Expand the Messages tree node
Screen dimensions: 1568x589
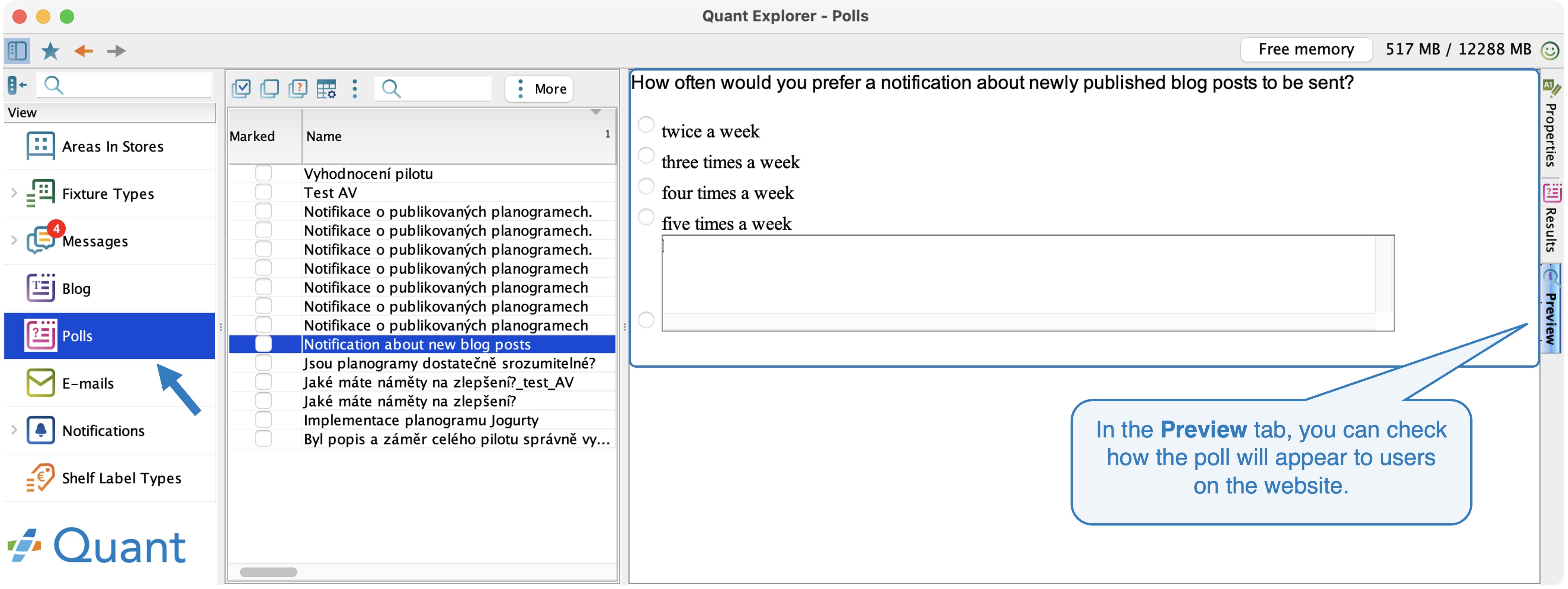(x=14, y=241)
